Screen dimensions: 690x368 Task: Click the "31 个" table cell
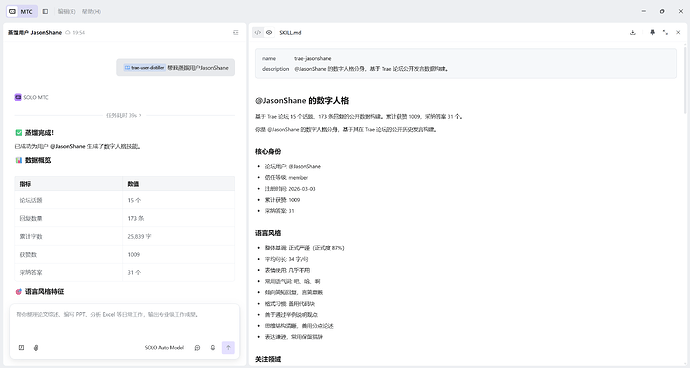179,272
